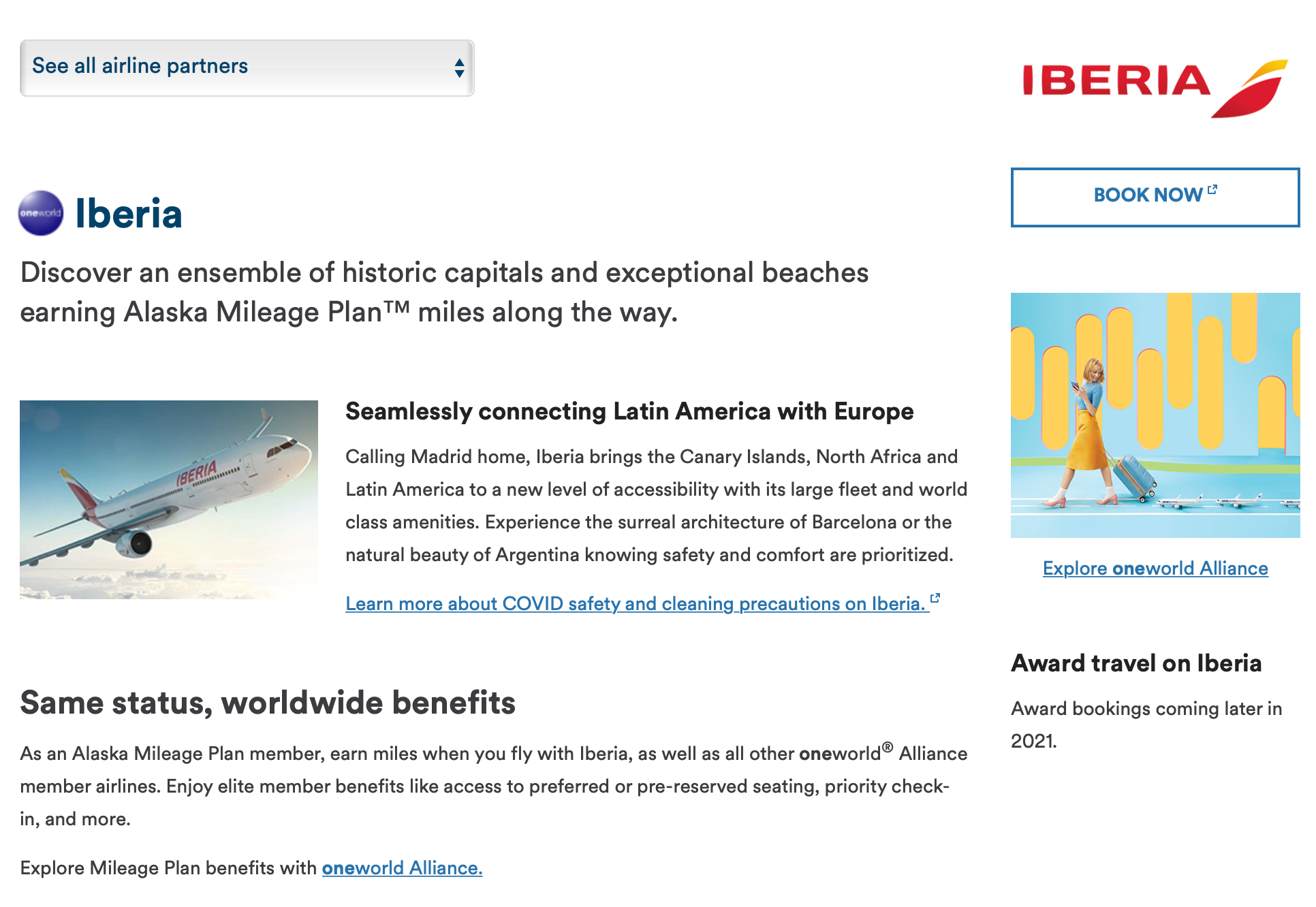
Task: Click the up-down arrows on partner selector
Action: [x=460, y=67]
